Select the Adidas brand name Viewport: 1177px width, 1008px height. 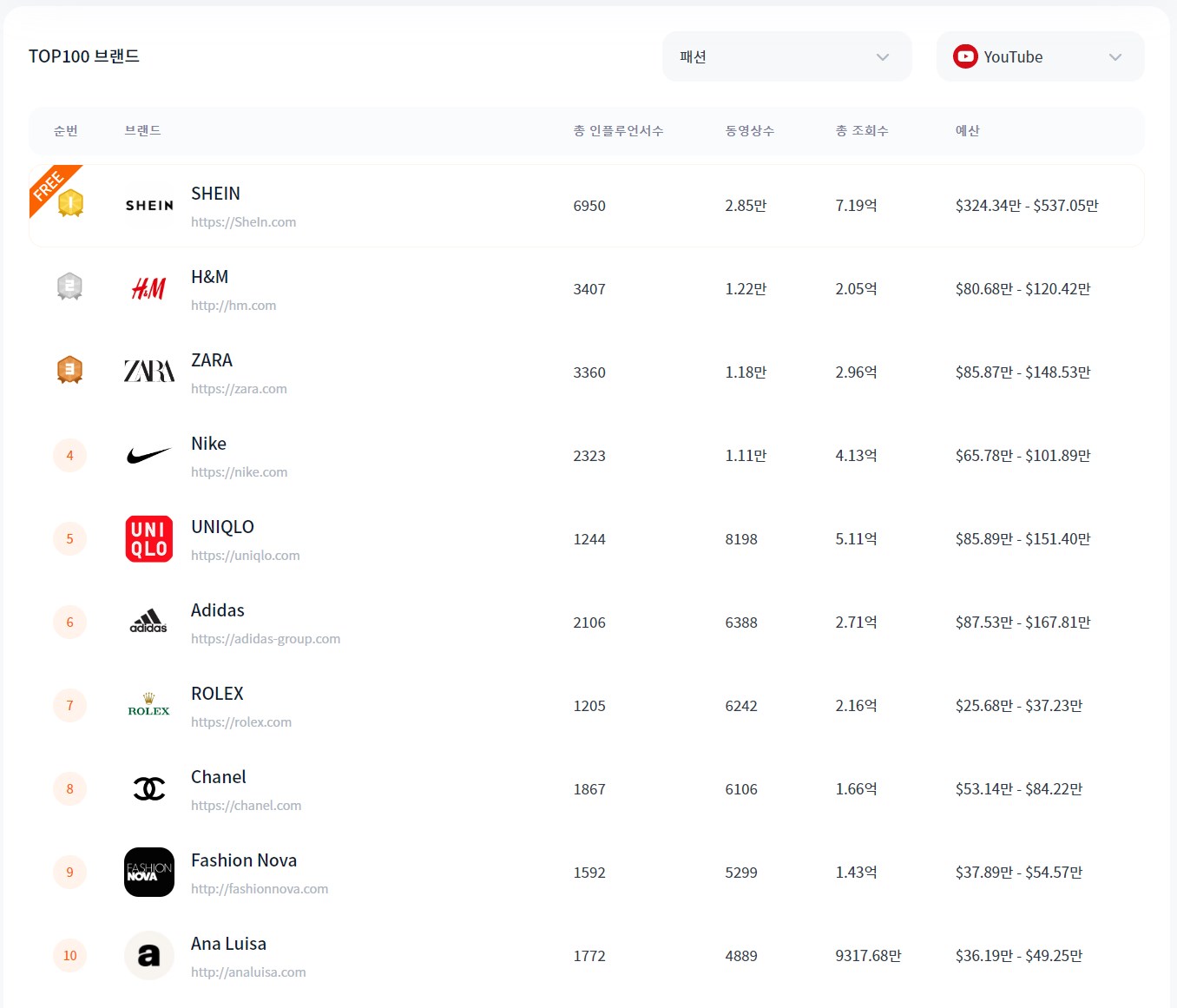pos(218,610)
